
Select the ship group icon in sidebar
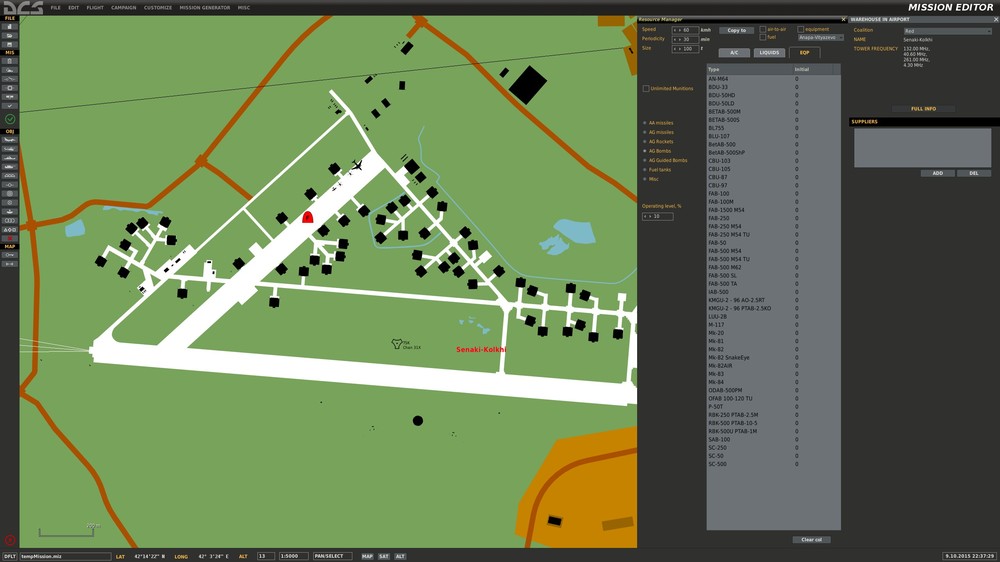pyautogui.click(x=10, y=157)
